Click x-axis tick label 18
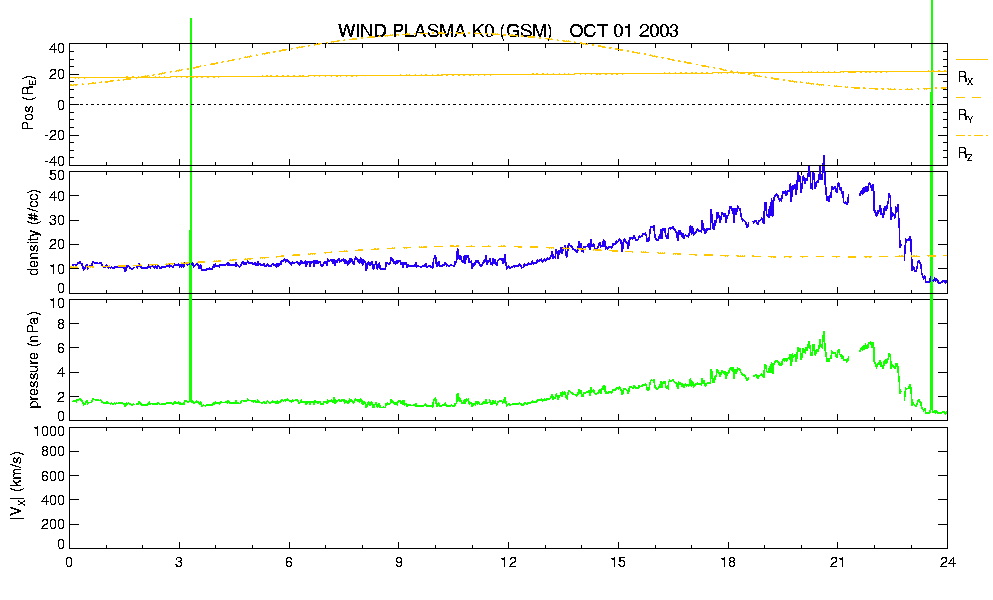This screenshot has height=600, width=993. coord(728,562)
